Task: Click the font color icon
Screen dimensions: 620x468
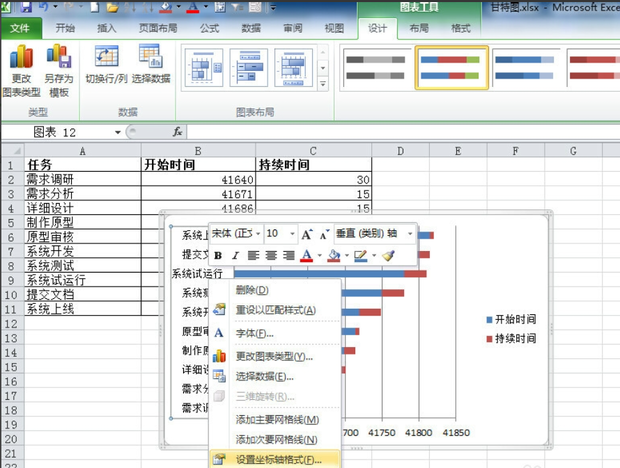Action: point(306,256)
